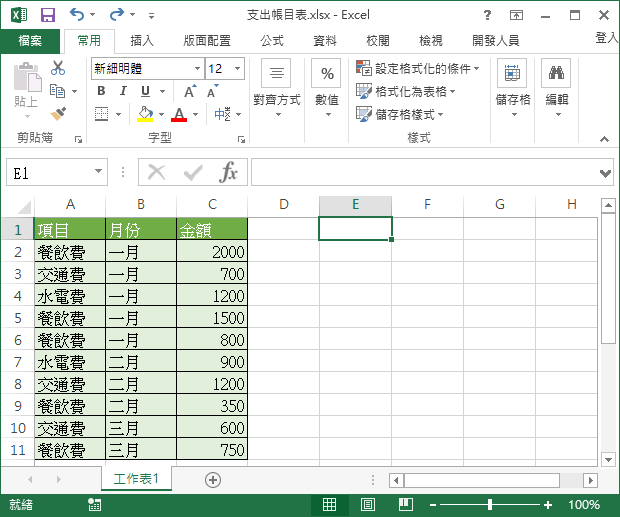Open the 編輯 binoculars editing group
620x517 pixels.
pyautogui.click(x=557, y=89)
